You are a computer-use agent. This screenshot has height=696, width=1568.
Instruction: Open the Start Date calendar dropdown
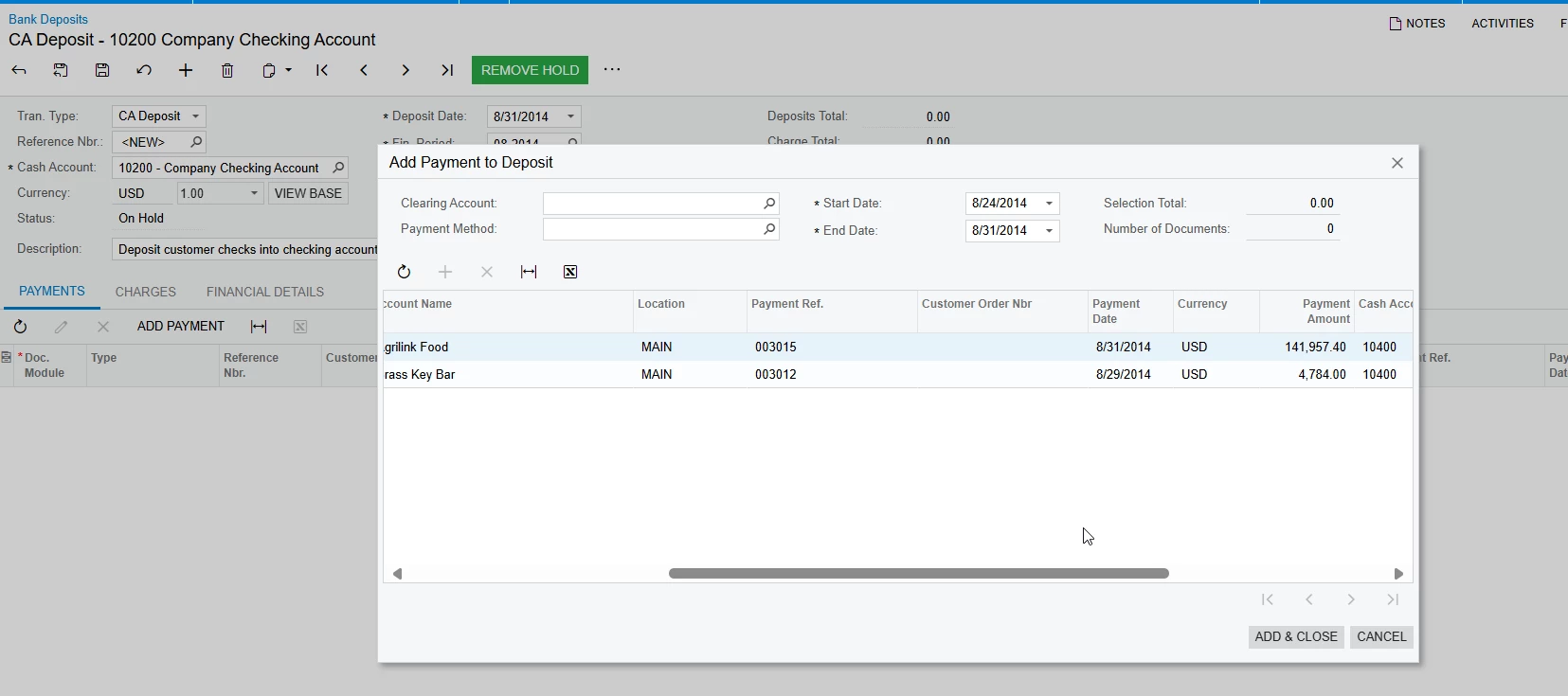click(x=1049, y=204)
